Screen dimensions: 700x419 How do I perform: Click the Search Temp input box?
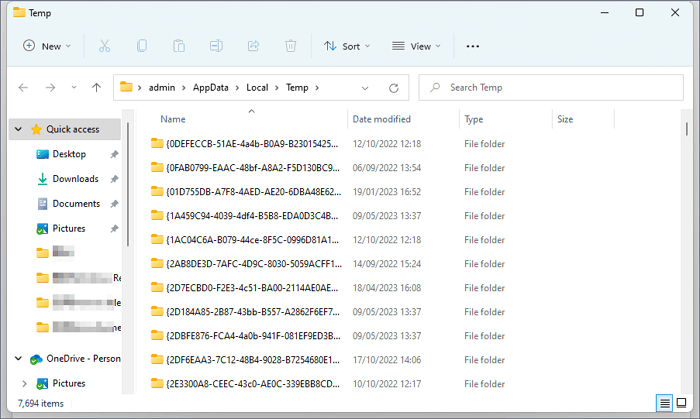click(x=551, y=87)
